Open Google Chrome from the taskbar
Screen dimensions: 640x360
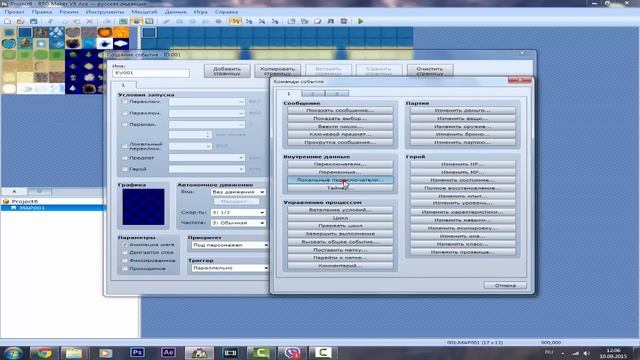click(x=44, y=353)
